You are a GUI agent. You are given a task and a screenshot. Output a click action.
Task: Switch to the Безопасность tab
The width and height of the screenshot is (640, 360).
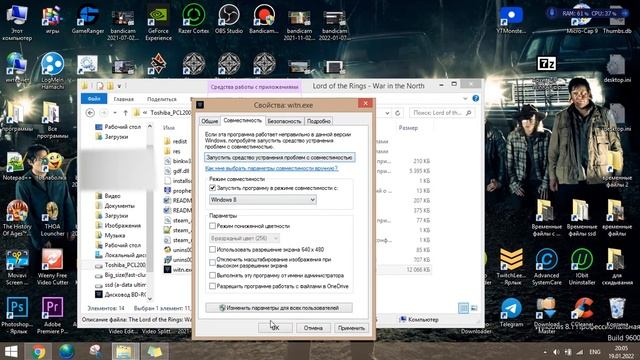(284, 121)
